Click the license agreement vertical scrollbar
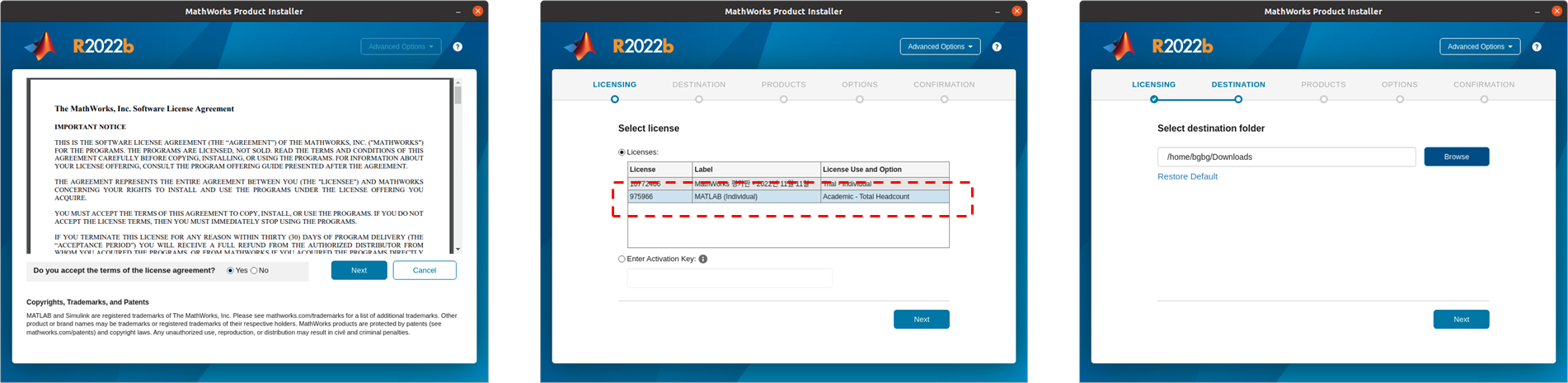1568x383 pixels. 458,95
